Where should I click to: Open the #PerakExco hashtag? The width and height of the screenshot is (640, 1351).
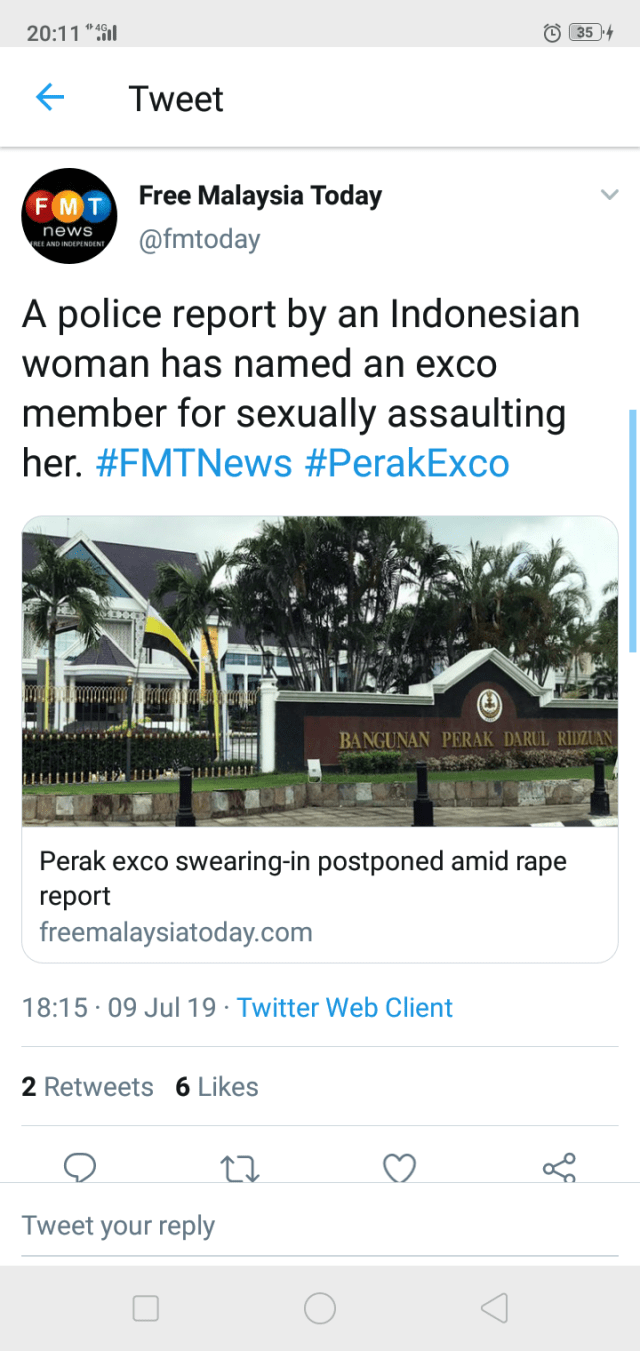point(406,463)
